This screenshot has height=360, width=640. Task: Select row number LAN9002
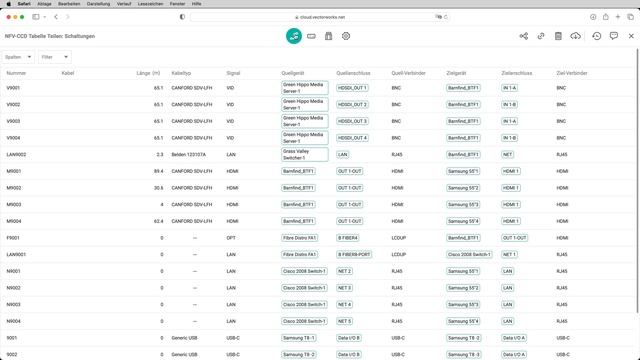(x=16, y=154)
